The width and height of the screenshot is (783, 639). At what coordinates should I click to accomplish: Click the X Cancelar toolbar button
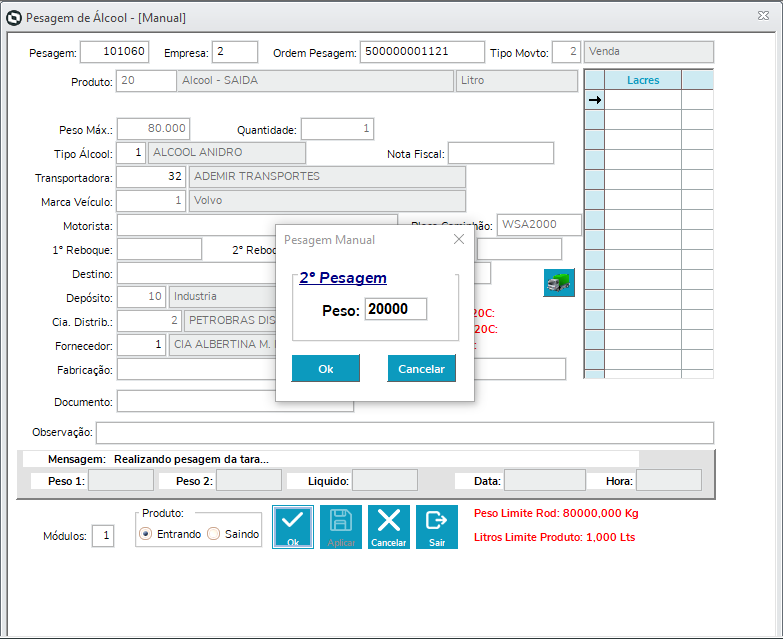(x=389, y=527)
